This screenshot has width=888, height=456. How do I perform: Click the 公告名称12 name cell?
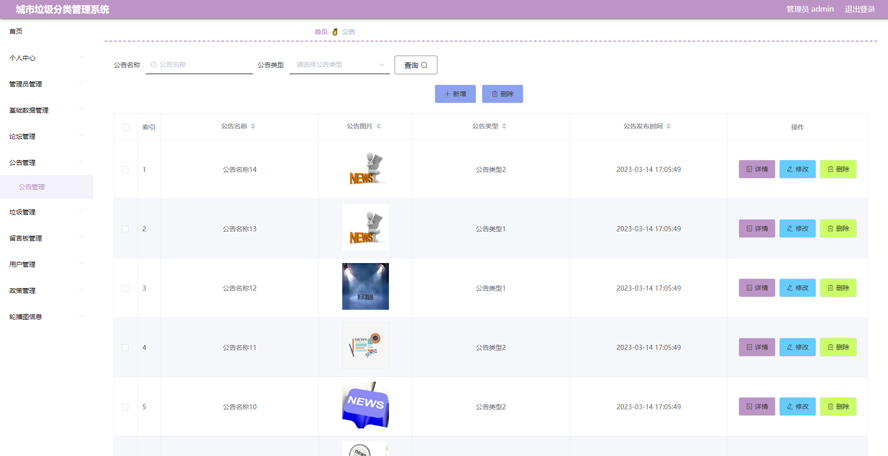click(240, 288)
